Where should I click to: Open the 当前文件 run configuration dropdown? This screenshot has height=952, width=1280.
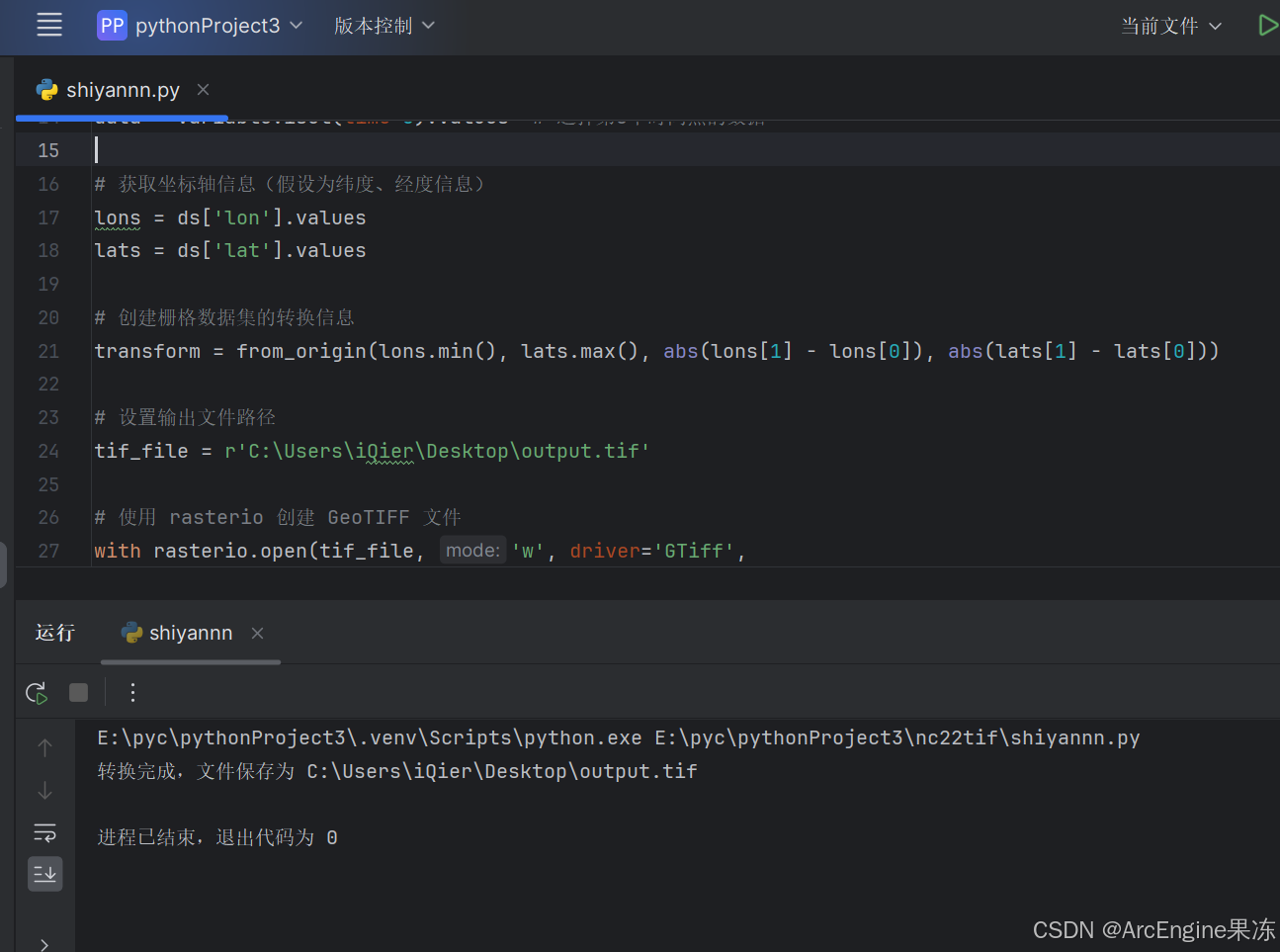[x=1171, y=26]
